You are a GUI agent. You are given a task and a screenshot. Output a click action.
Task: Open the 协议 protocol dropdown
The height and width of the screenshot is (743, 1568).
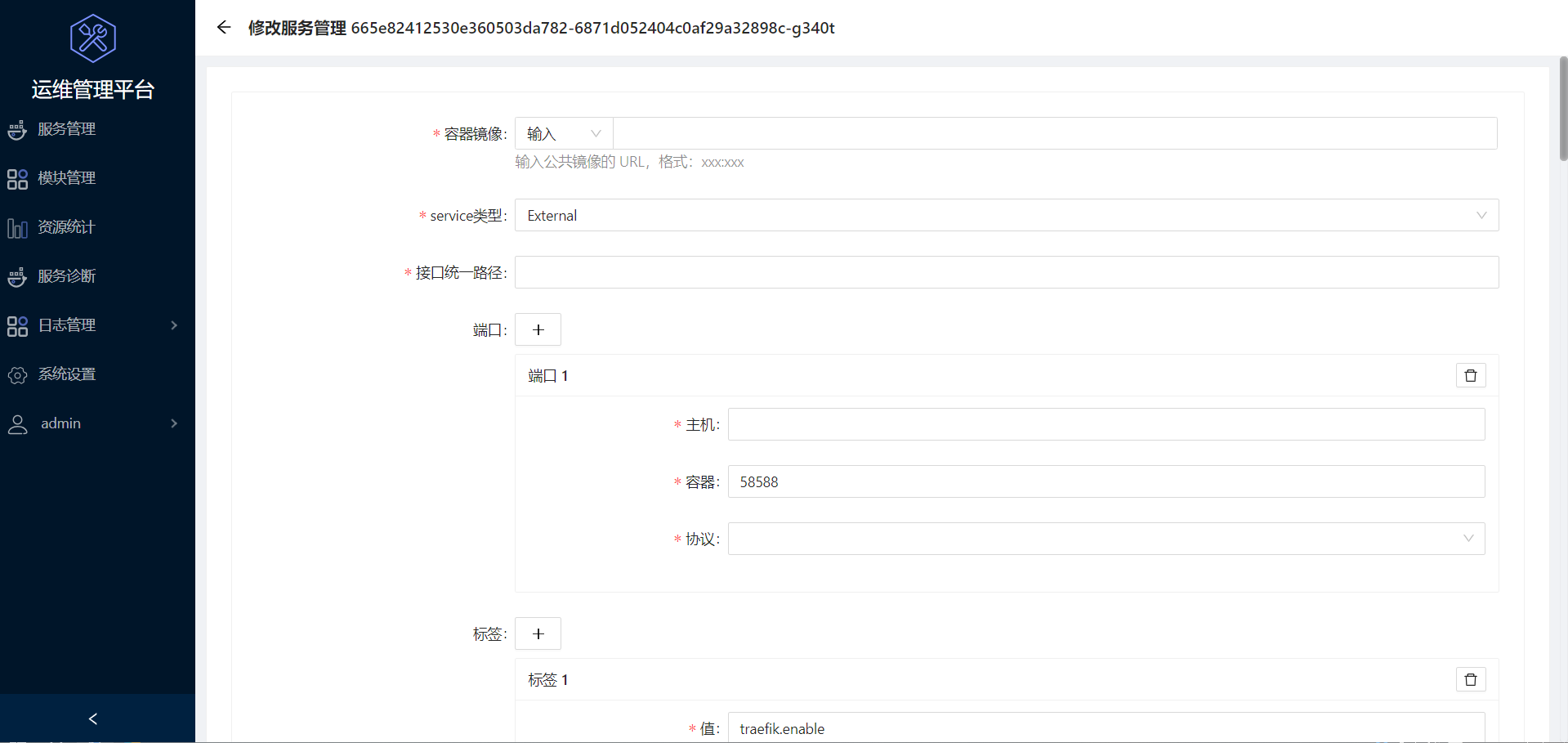point(1106,539)
